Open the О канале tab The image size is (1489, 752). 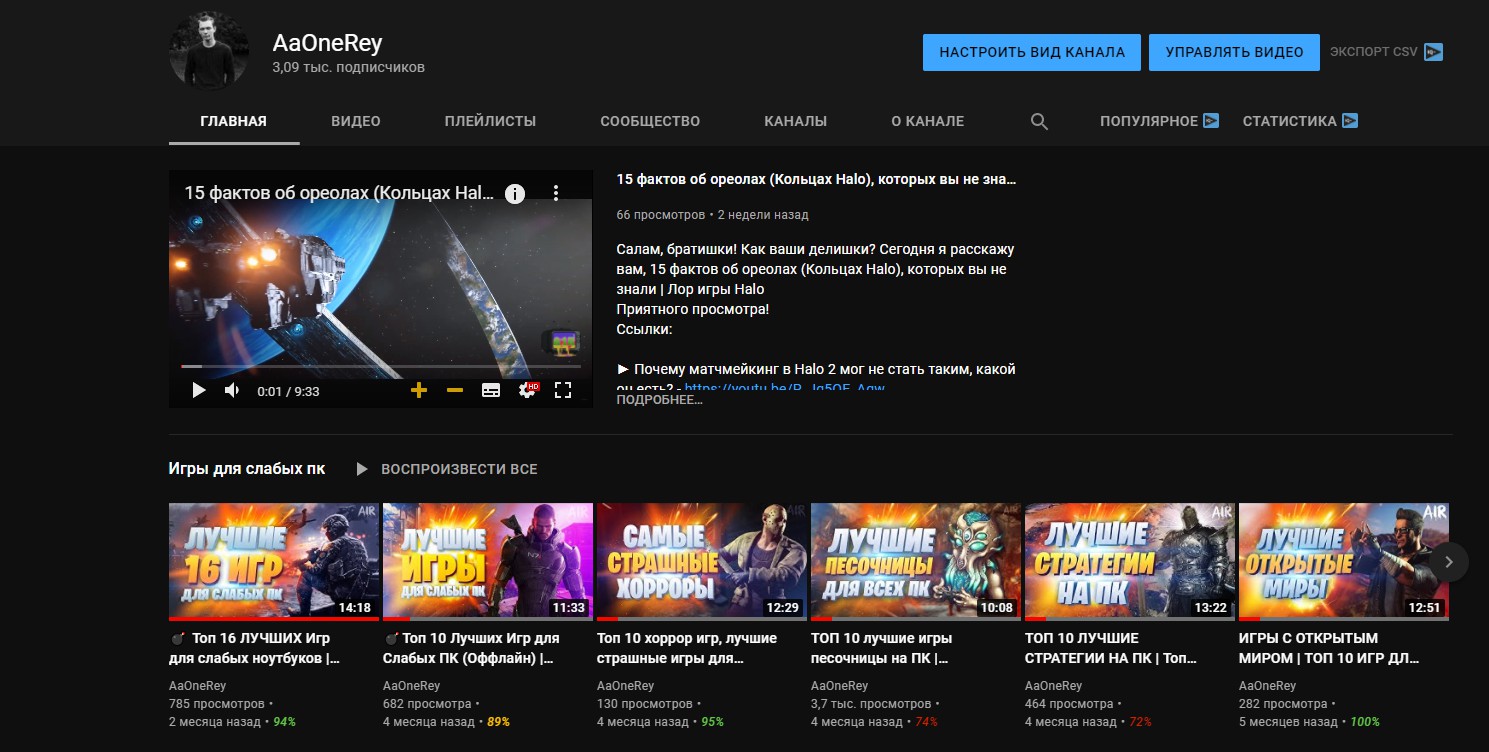[928, 121]
